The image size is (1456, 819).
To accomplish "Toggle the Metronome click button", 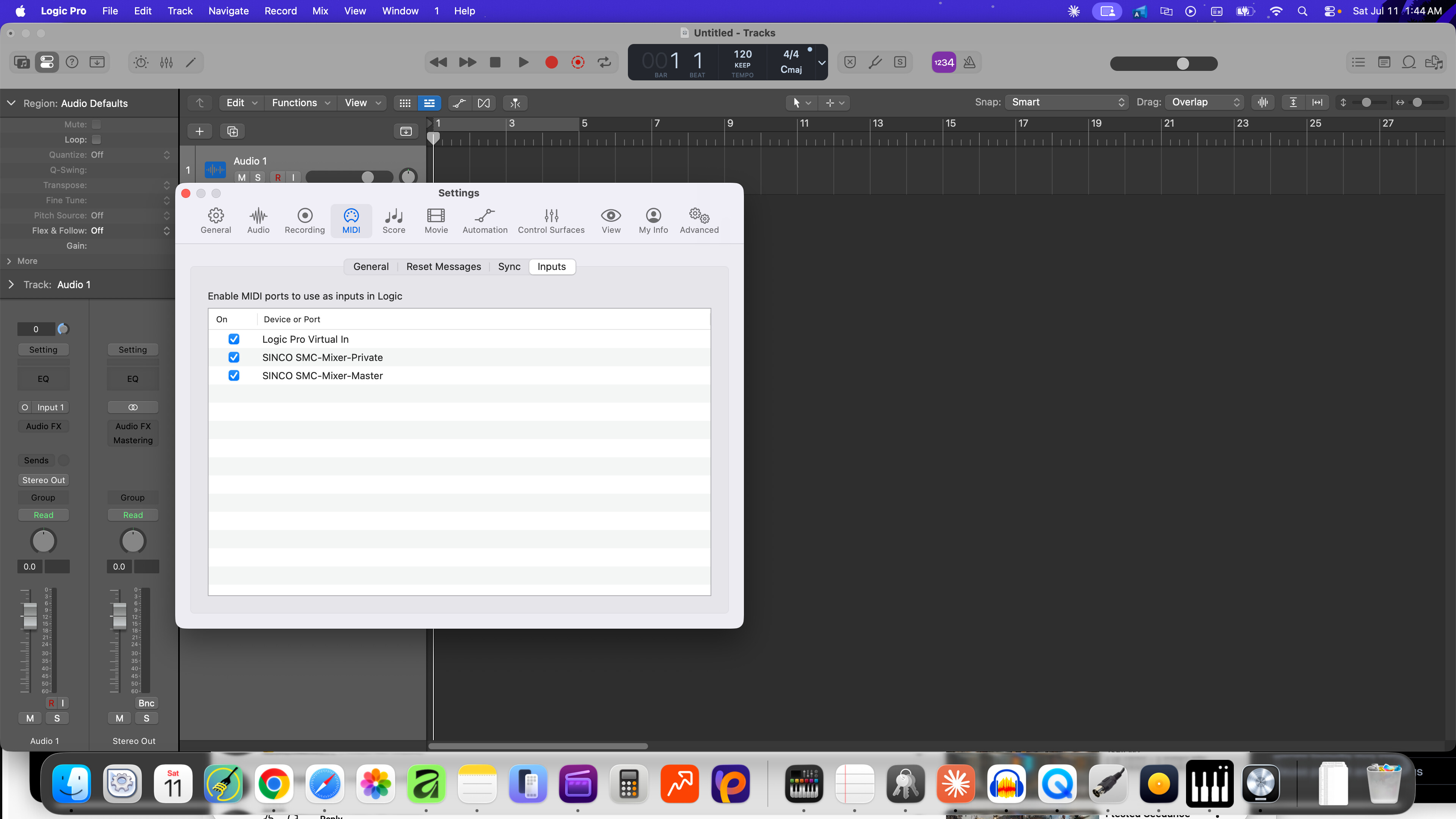I will pyautogui.click(x=970, y=62).
